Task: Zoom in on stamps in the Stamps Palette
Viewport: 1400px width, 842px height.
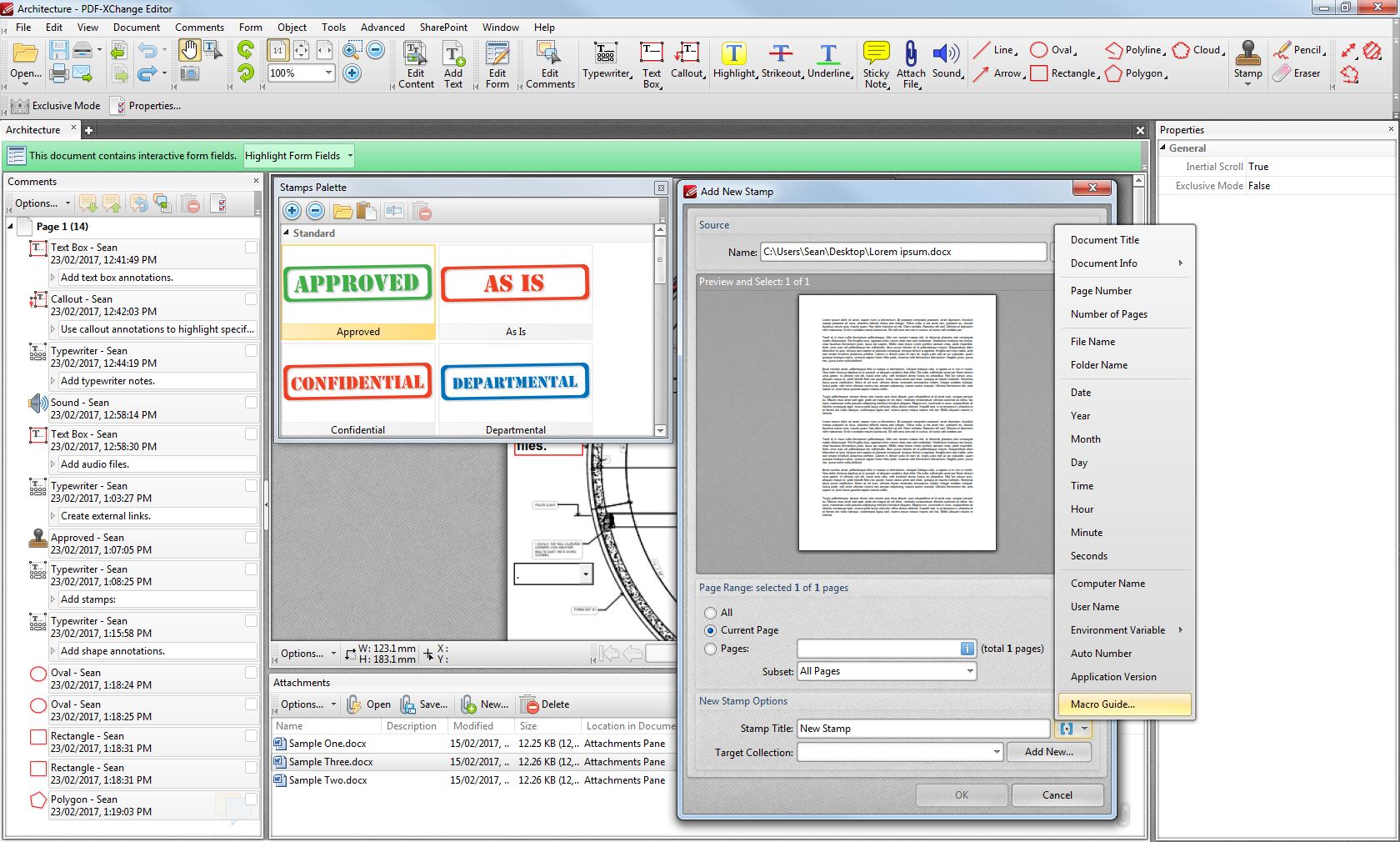Action: click(292, 211)
